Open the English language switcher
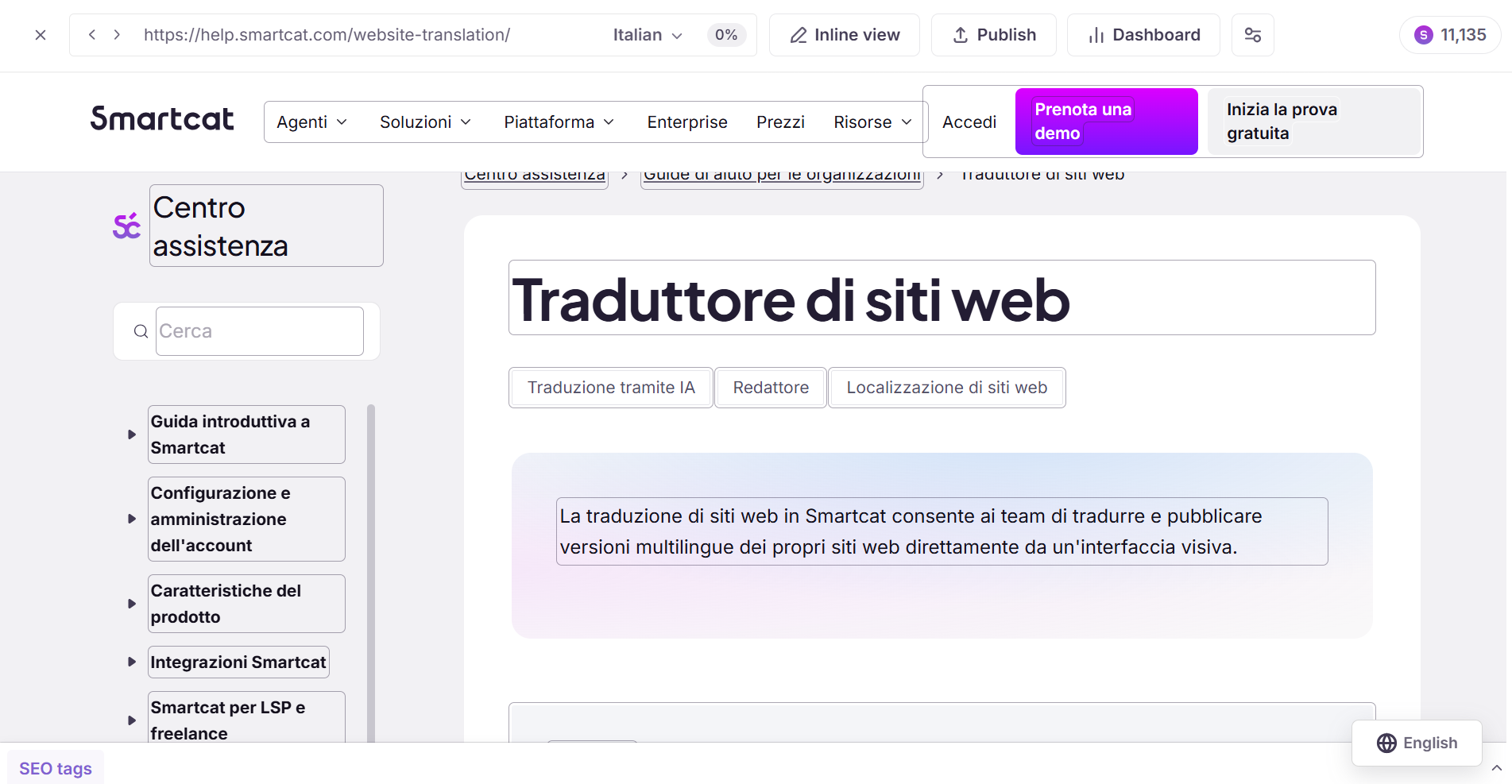This screenshot has width=1512, height=784. click(x=1417, y=743)
